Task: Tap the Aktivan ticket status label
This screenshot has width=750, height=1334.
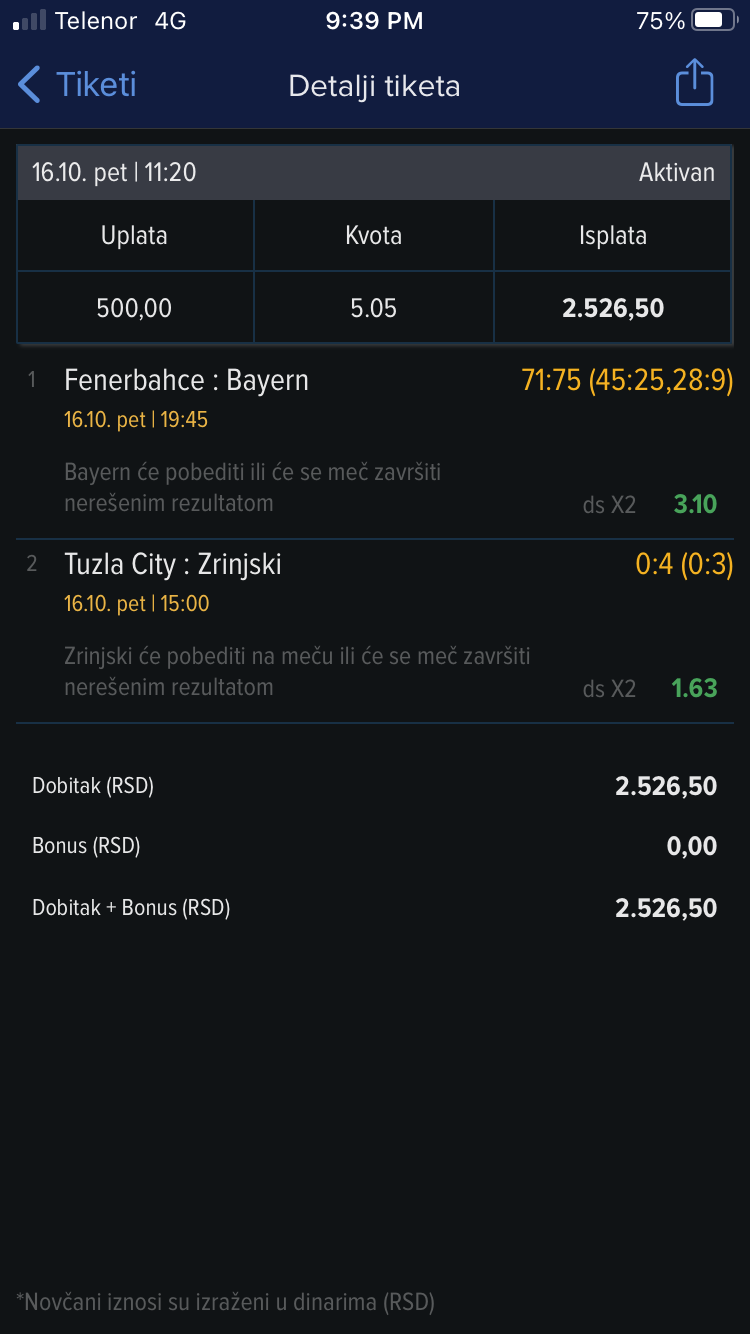Action: coord(676,173)
